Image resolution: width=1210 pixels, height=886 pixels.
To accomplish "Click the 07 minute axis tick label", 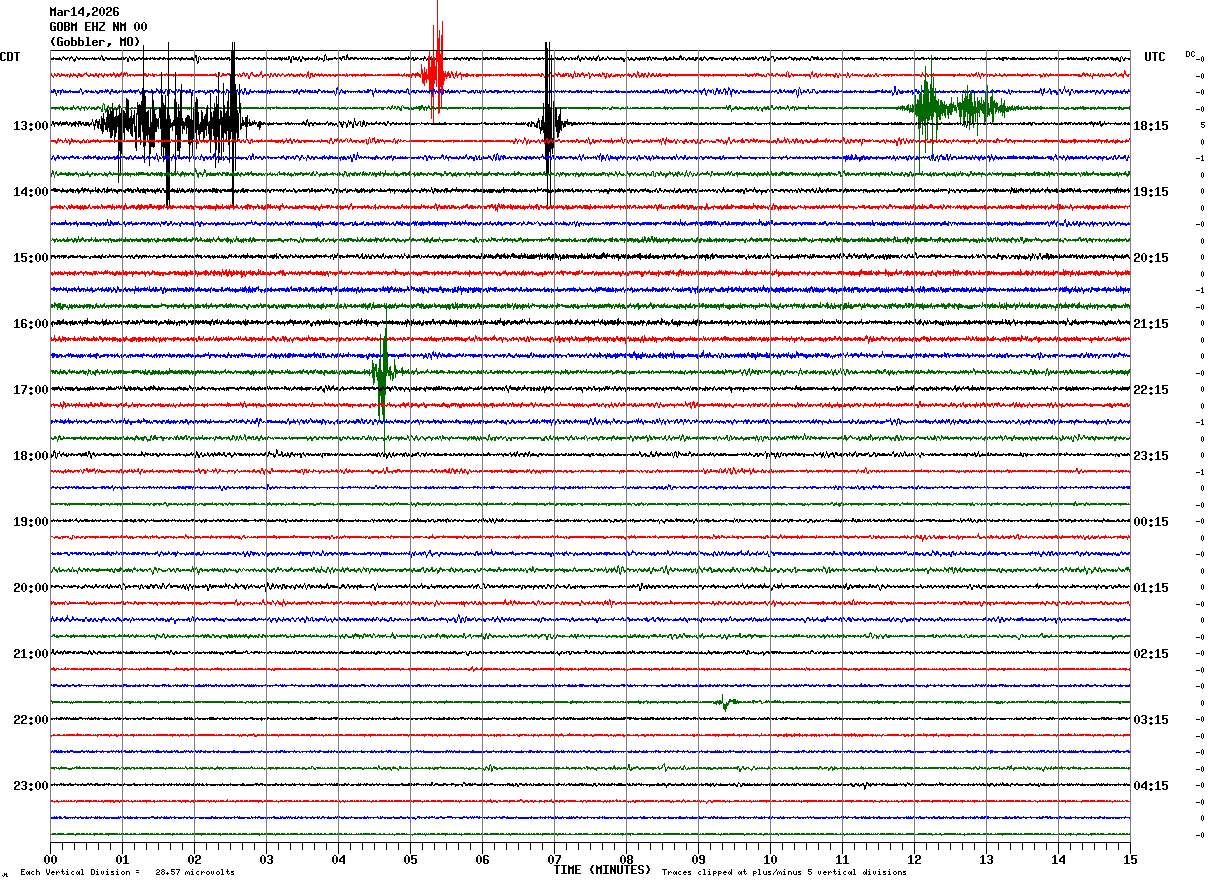I will point(554,859).
